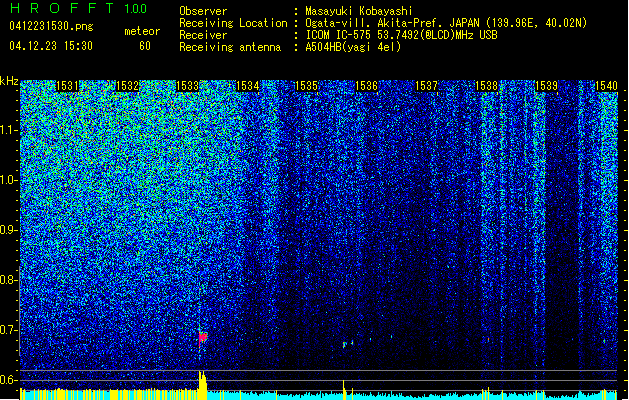
Task: Click the 1.1 frequency axis label
Action: 8,130
